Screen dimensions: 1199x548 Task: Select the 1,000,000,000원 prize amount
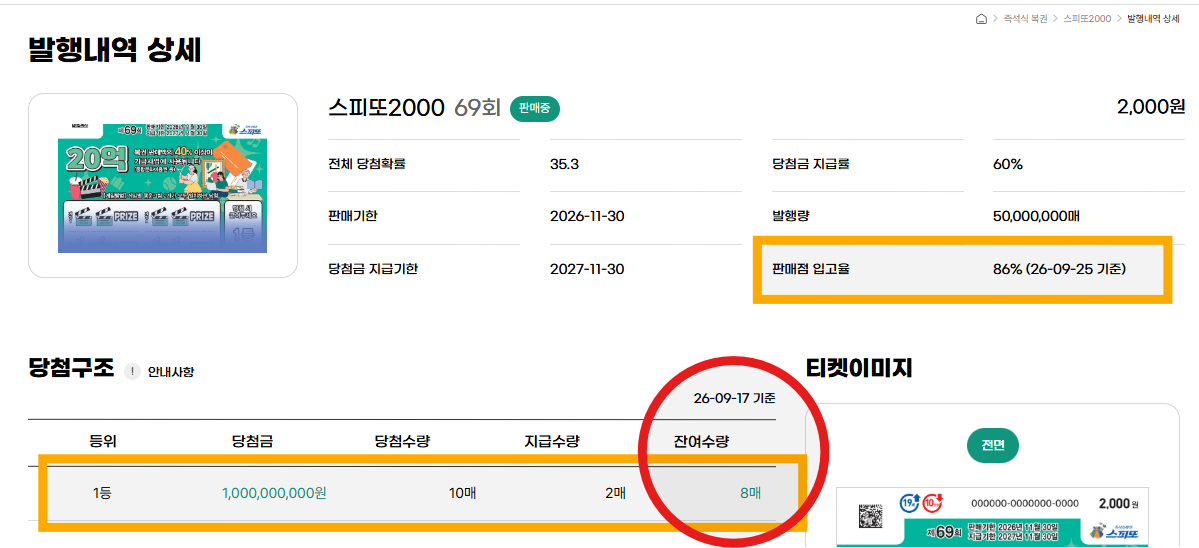point(274,493)
